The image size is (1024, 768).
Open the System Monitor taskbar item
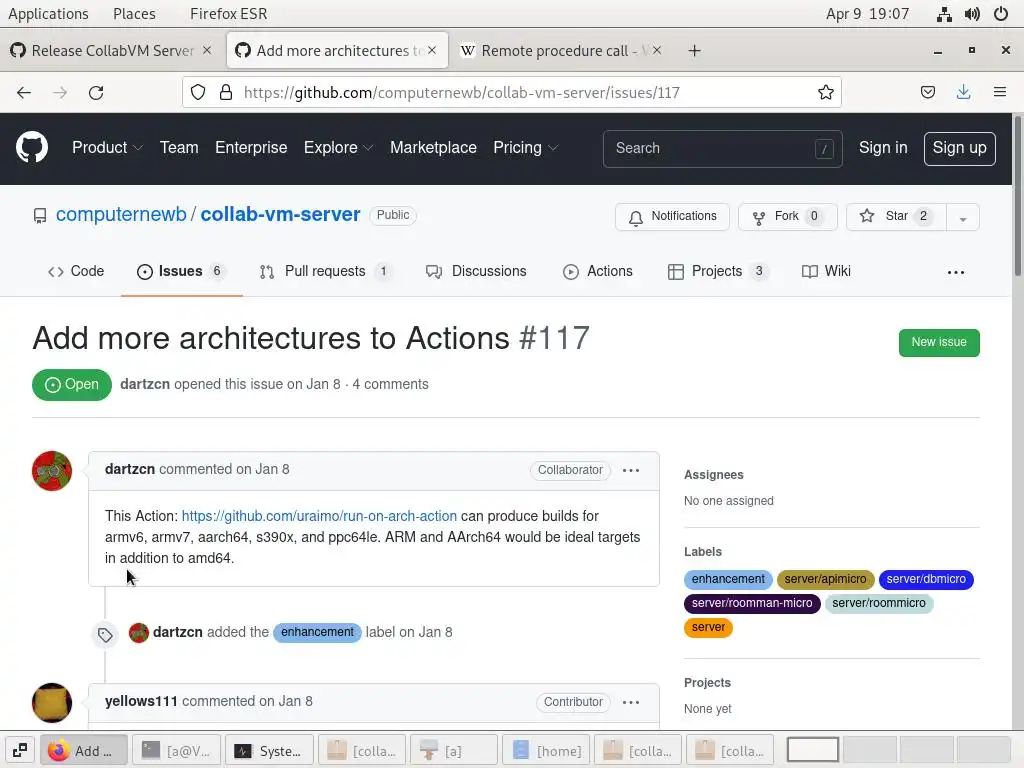point(269,750)
